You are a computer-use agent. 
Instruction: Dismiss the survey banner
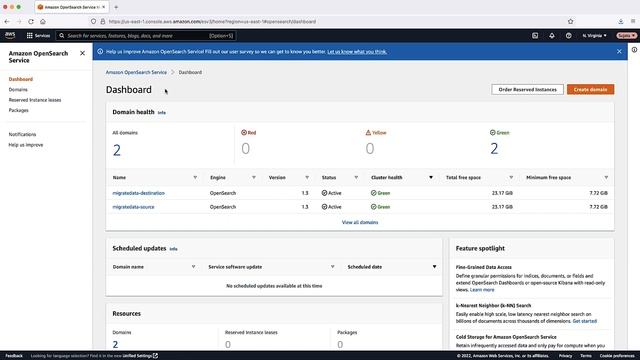point(619,51)
